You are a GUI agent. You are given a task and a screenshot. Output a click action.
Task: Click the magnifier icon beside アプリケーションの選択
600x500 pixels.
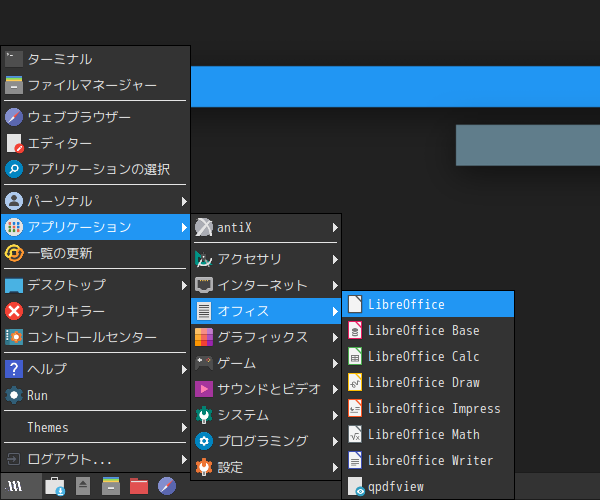pyautogui.click(x=14, y=169)
